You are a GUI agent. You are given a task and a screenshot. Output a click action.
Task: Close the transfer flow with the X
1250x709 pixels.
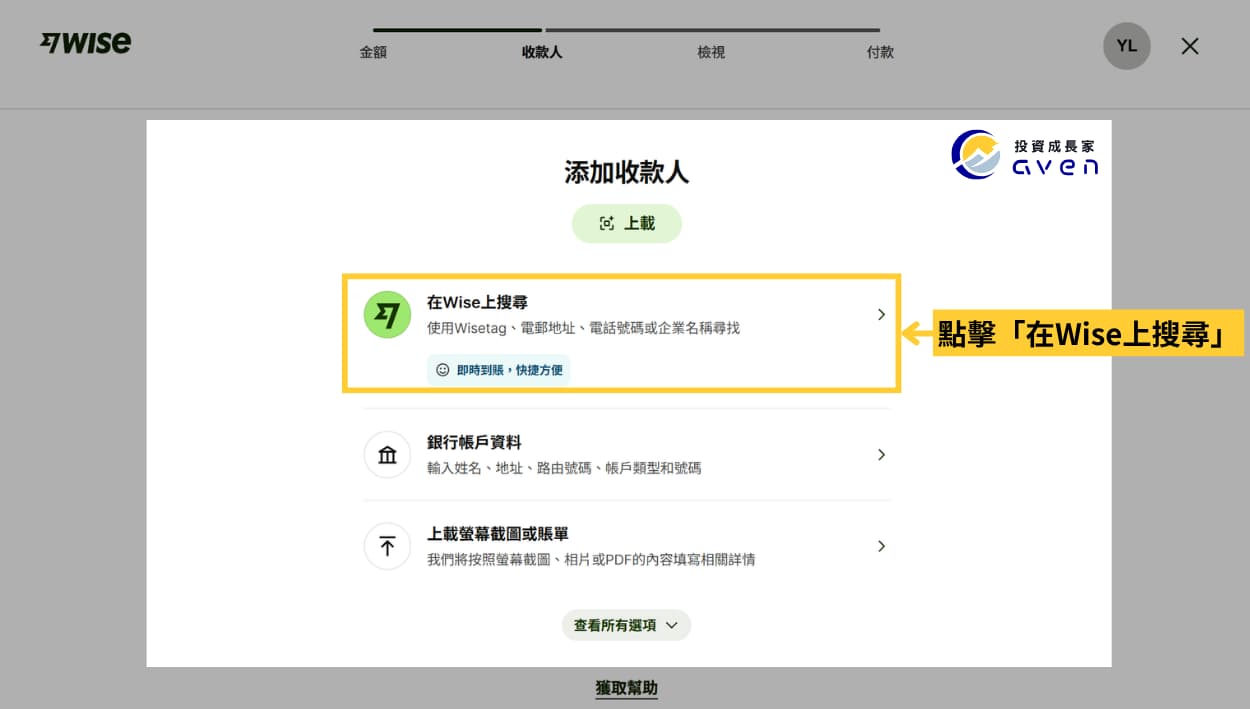[x=1190, y=46]
